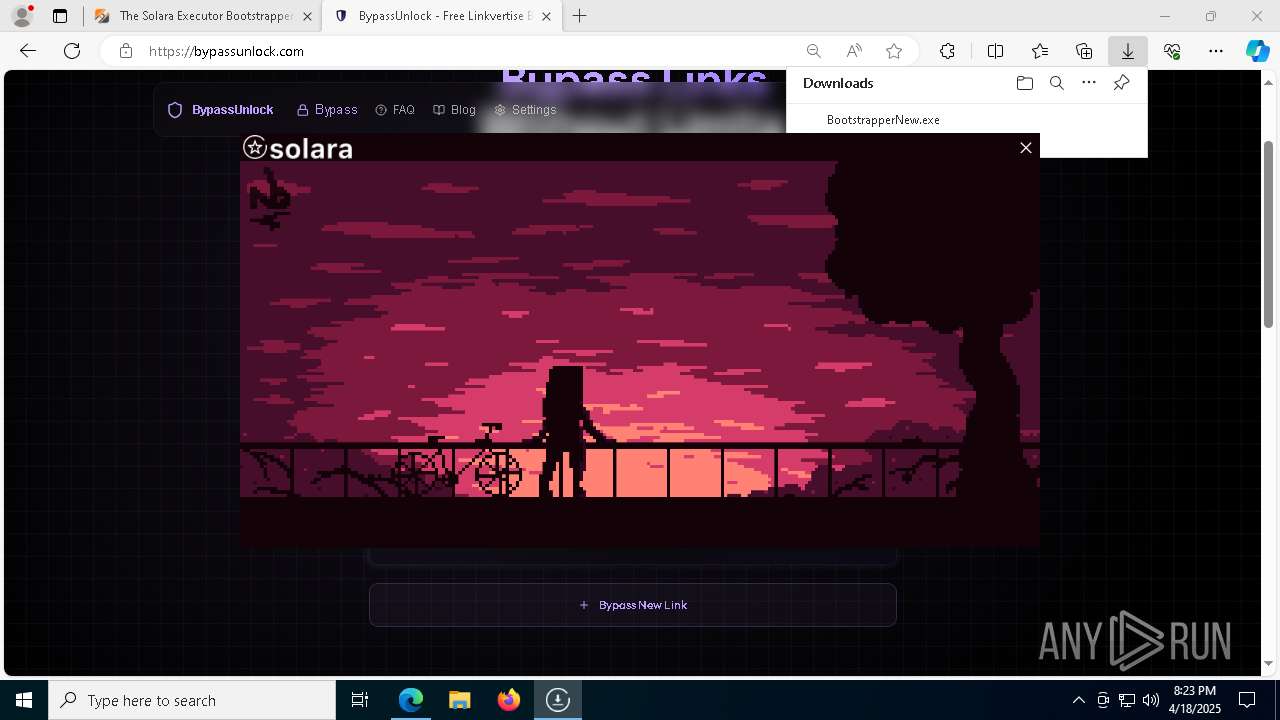
Task: Close The Solara Executor tab
Action: 306,16
